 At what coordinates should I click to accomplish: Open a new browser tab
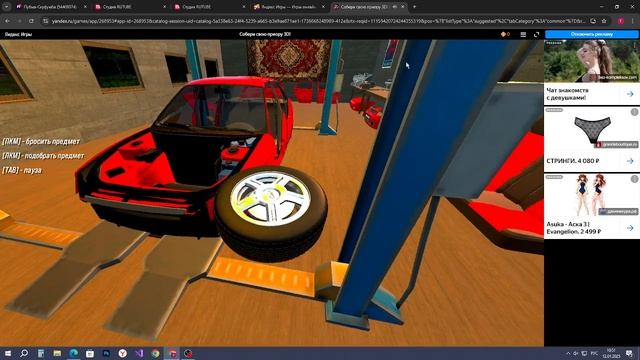tap(414, 7)
